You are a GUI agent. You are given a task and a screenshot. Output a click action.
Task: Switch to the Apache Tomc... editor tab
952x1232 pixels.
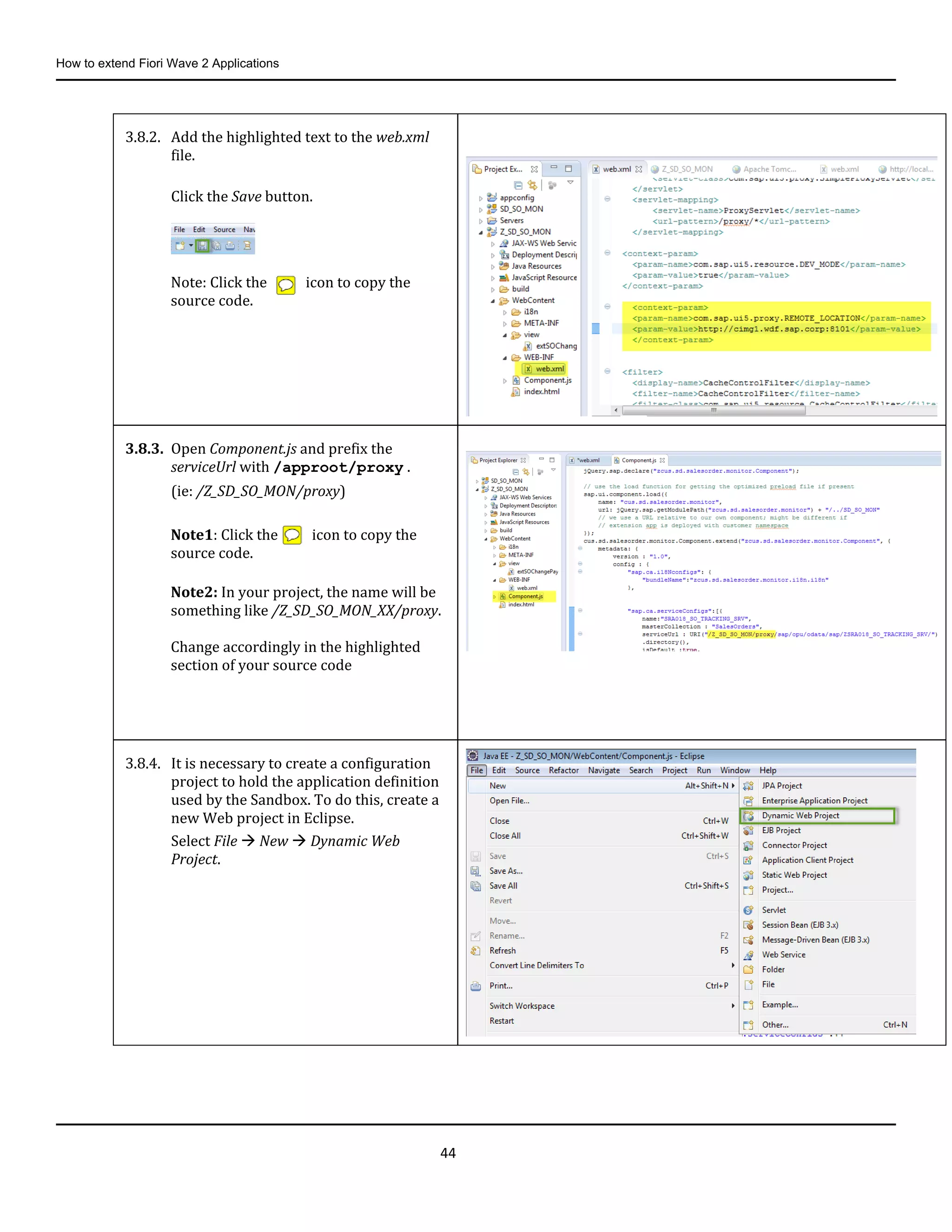click(764, 169)
